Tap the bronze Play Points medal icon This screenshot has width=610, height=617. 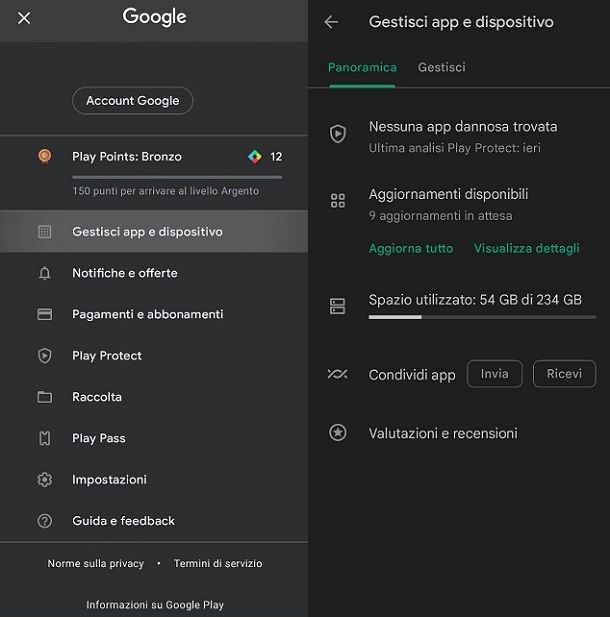click(x=44, y=157)
